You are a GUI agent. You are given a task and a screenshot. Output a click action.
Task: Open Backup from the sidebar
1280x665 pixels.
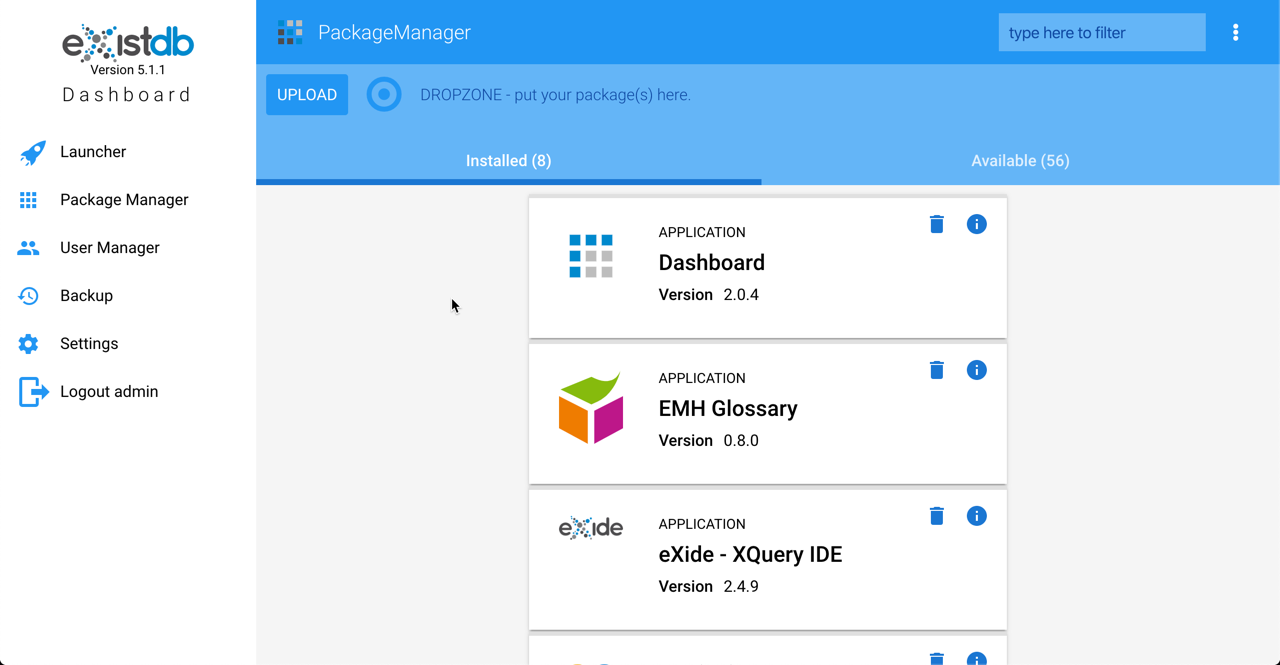click(x=128, y=296)
